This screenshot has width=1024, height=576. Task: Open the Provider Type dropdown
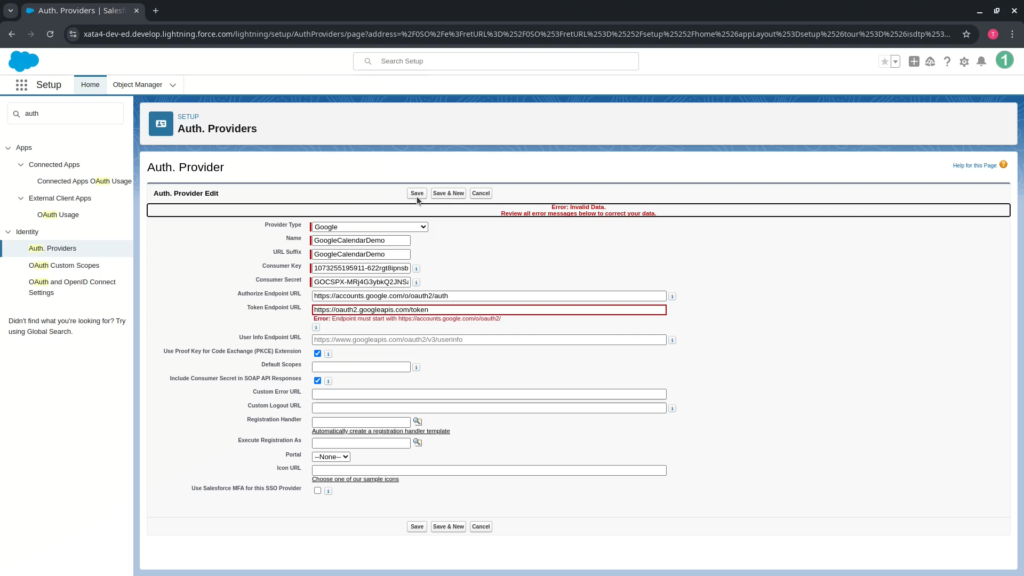pyautogui.click(x=370, y=227)
